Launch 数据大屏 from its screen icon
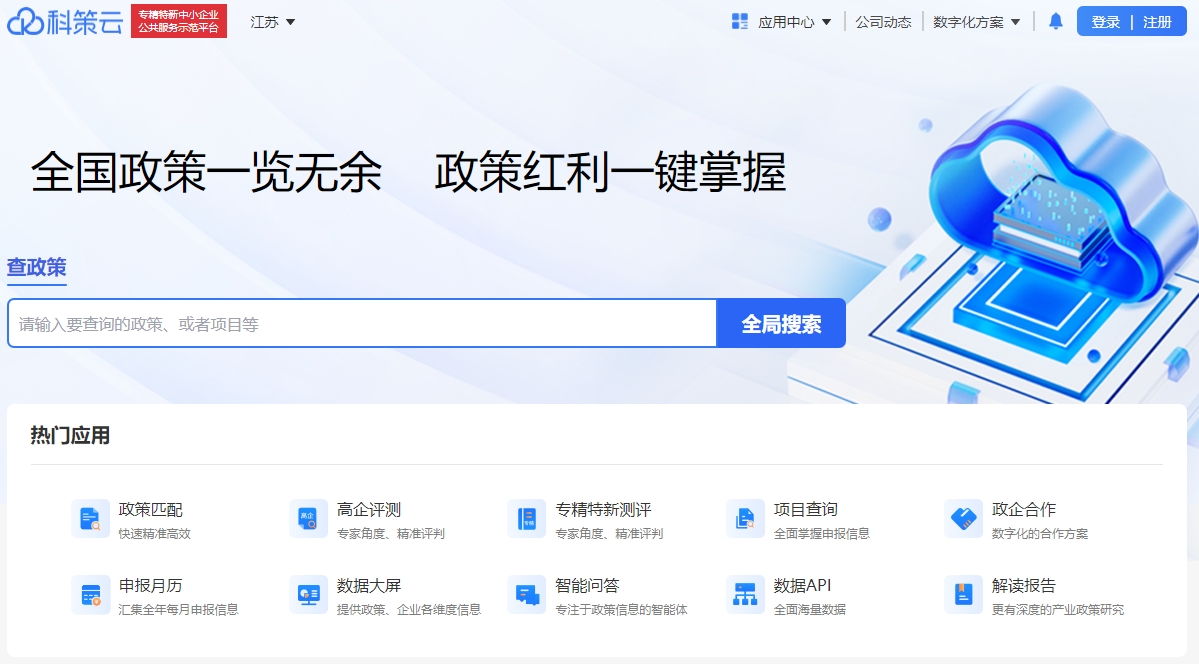The height and width of the screenshot is (664, 1199). [x=308, y=594]
